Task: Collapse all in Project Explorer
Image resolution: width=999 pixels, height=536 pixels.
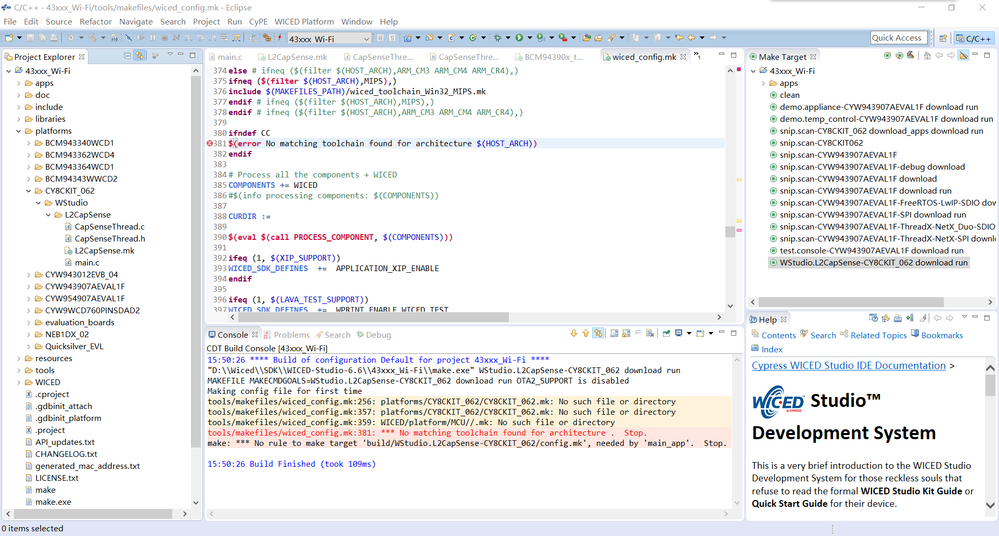Action: point(127,56)
